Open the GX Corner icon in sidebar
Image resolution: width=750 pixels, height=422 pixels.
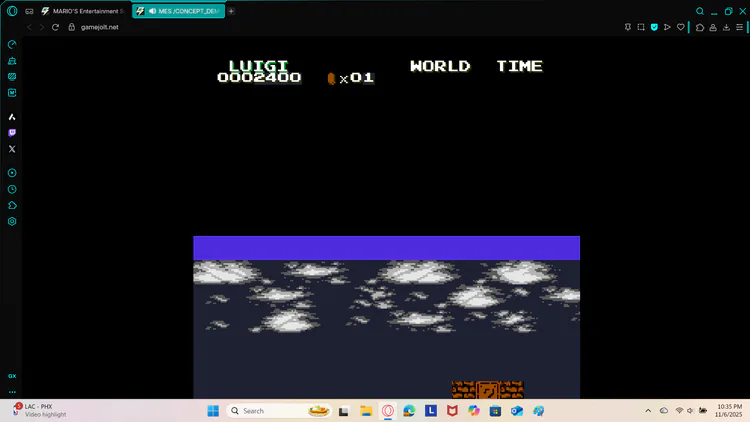(12, 77)
